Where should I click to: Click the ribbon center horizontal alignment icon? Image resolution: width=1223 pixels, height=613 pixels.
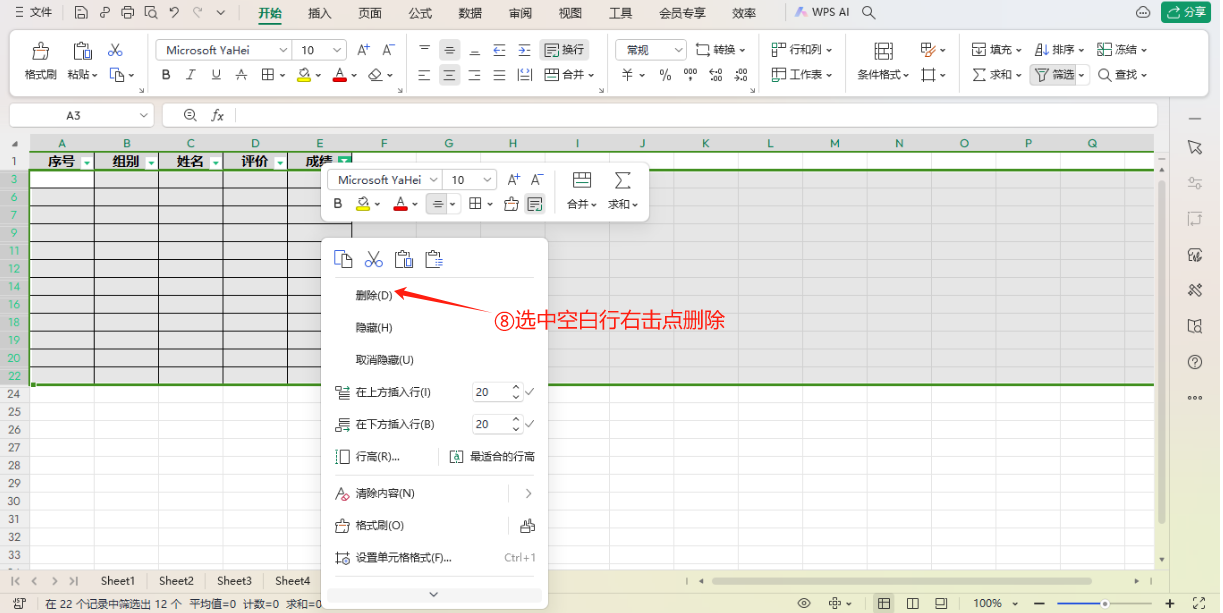[x=449, y=75]
